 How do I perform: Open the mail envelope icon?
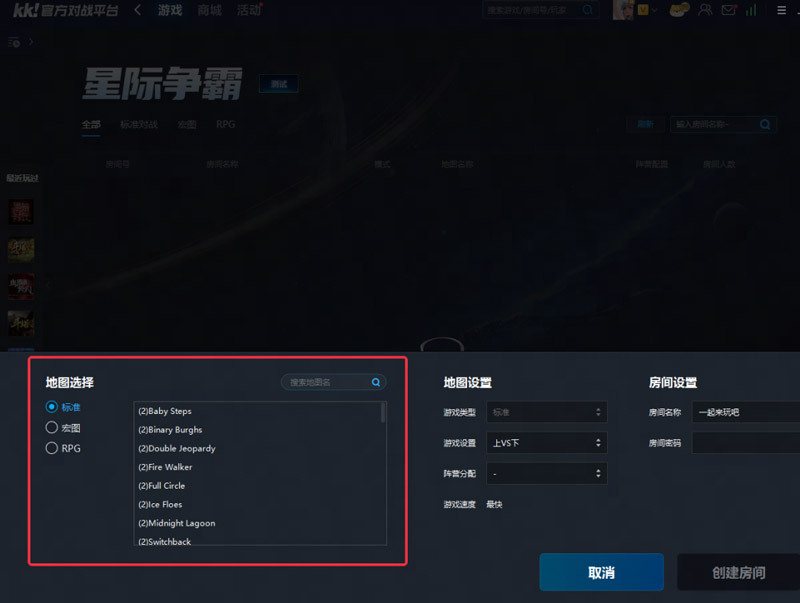(729, 10)
